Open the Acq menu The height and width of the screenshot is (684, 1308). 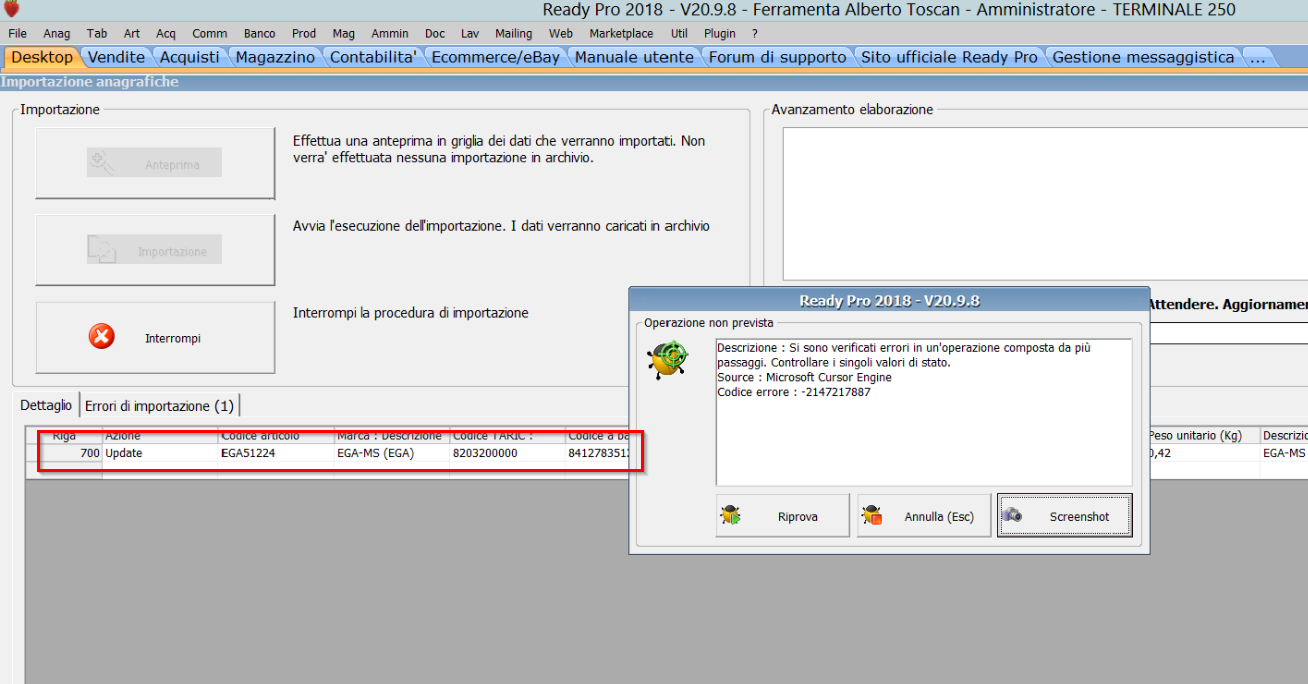[166, 33]
